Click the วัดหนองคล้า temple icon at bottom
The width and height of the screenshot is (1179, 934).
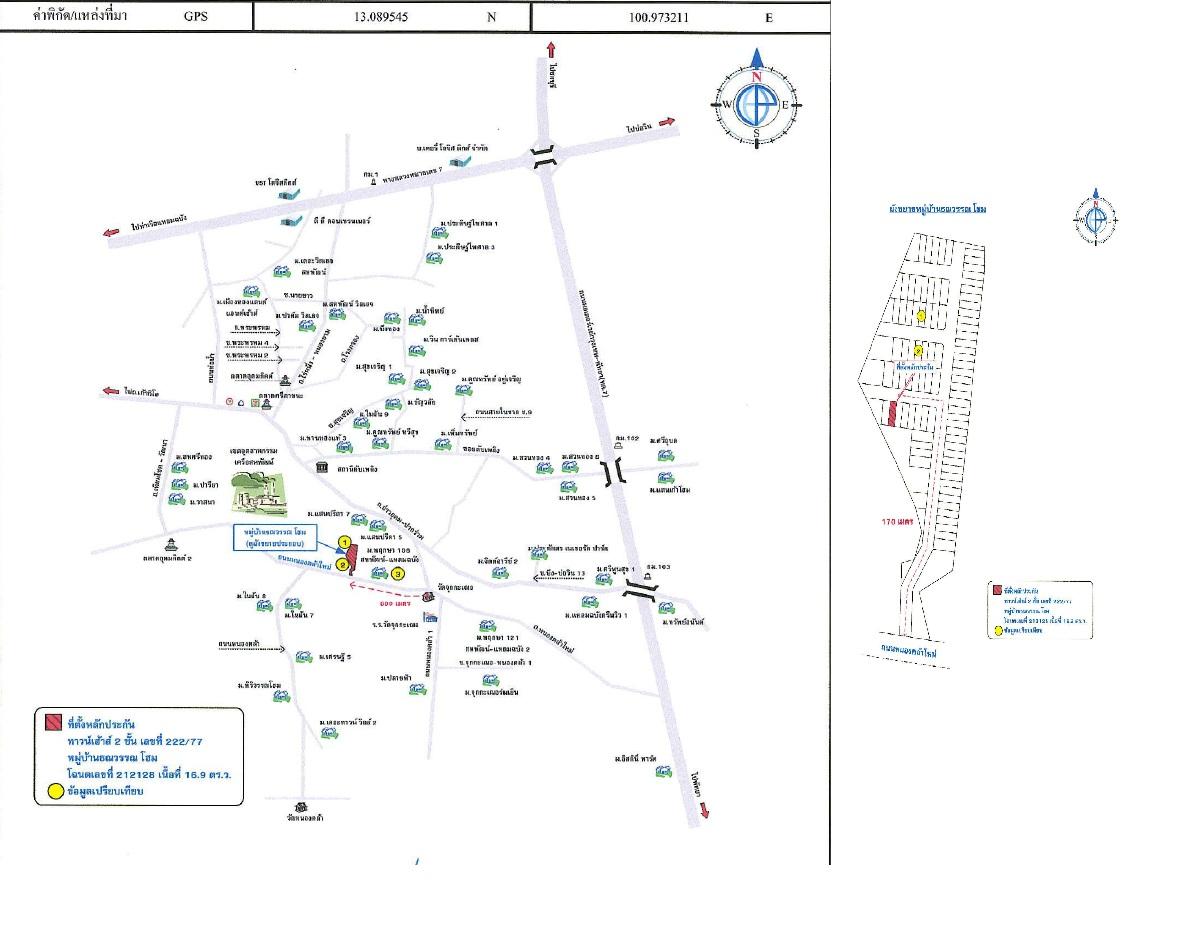[x=299, y=806]
